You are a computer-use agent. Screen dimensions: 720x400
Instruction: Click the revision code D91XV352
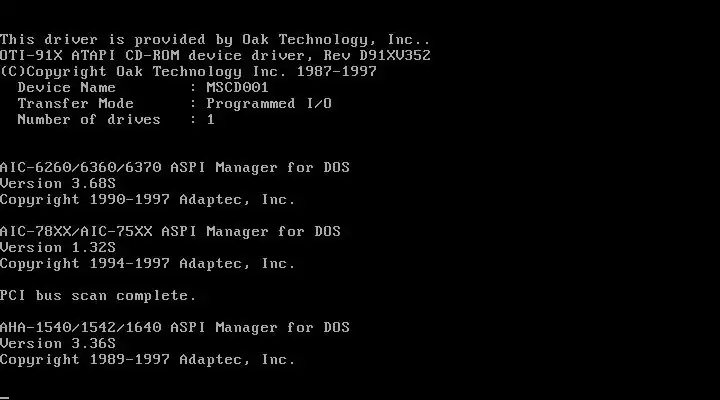395,56
